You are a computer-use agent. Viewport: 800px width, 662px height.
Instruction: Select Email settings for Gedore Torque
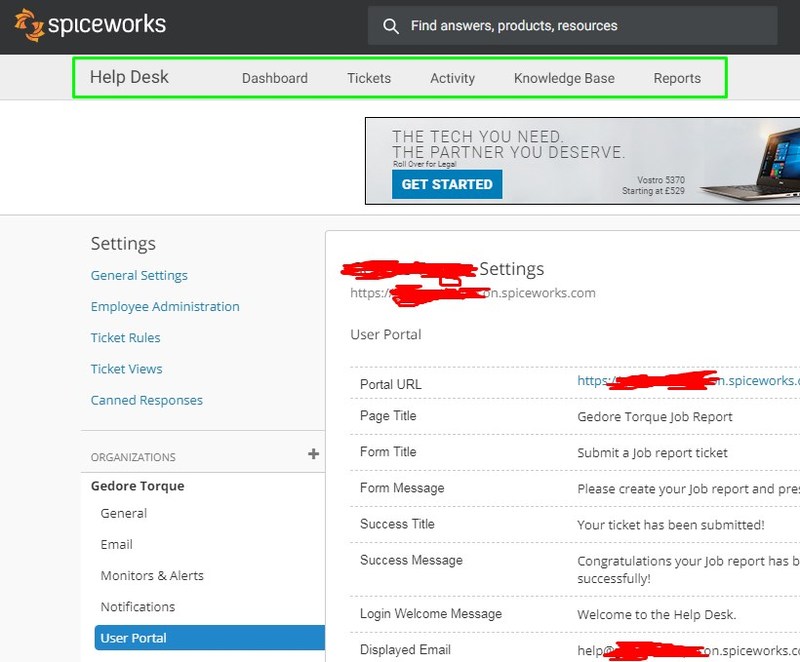117,545
